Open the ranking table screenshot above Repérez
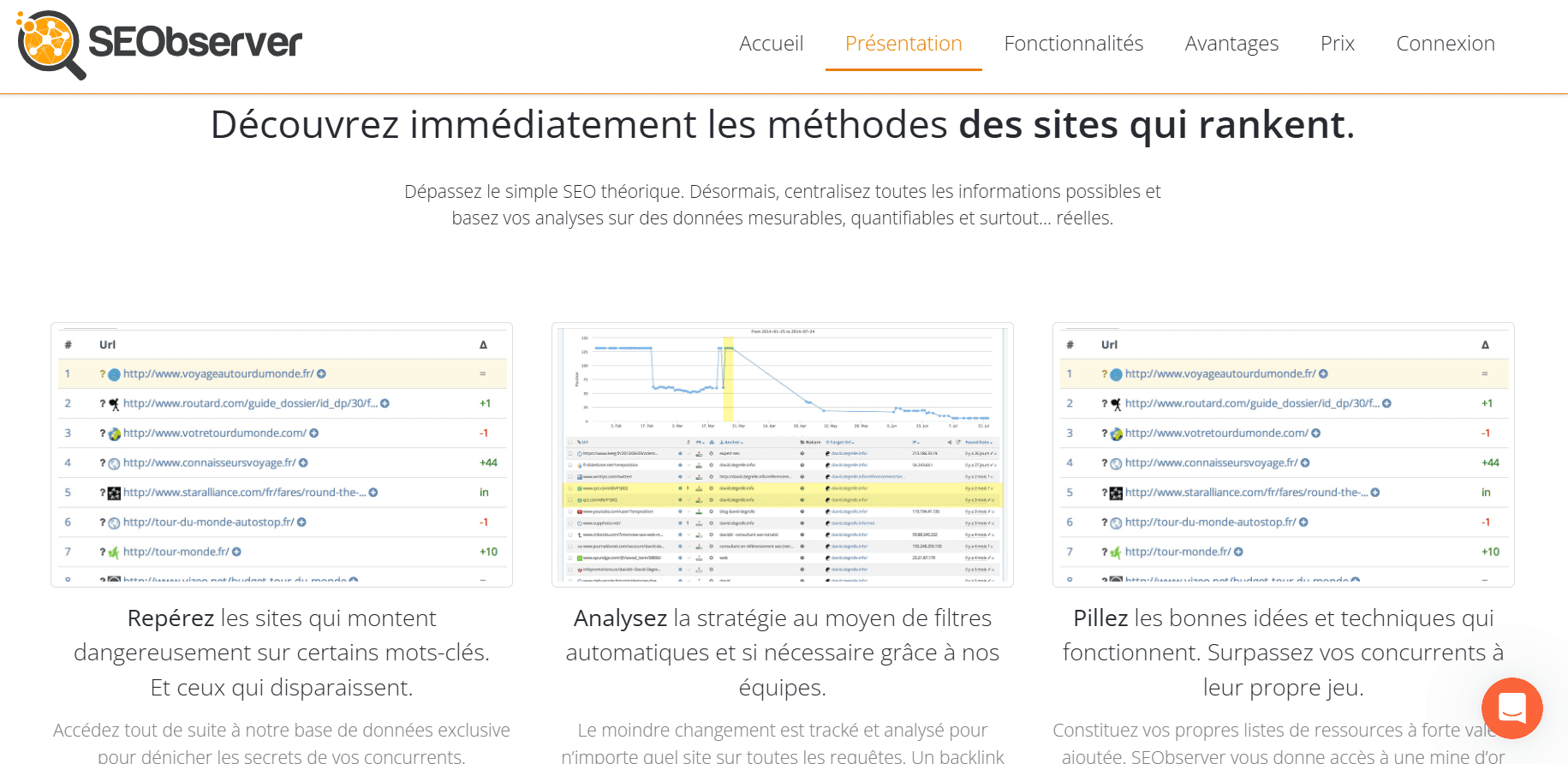 tap(282, 455)
